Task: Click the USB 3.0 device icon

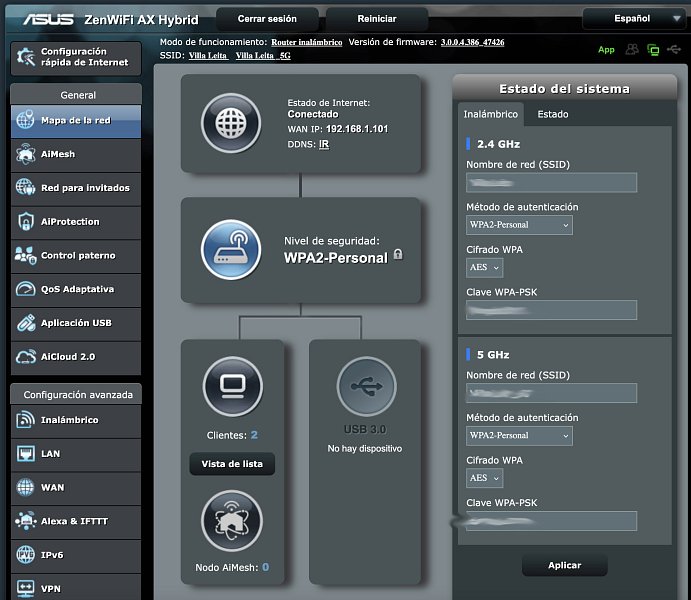Action: tap(367, 386)
